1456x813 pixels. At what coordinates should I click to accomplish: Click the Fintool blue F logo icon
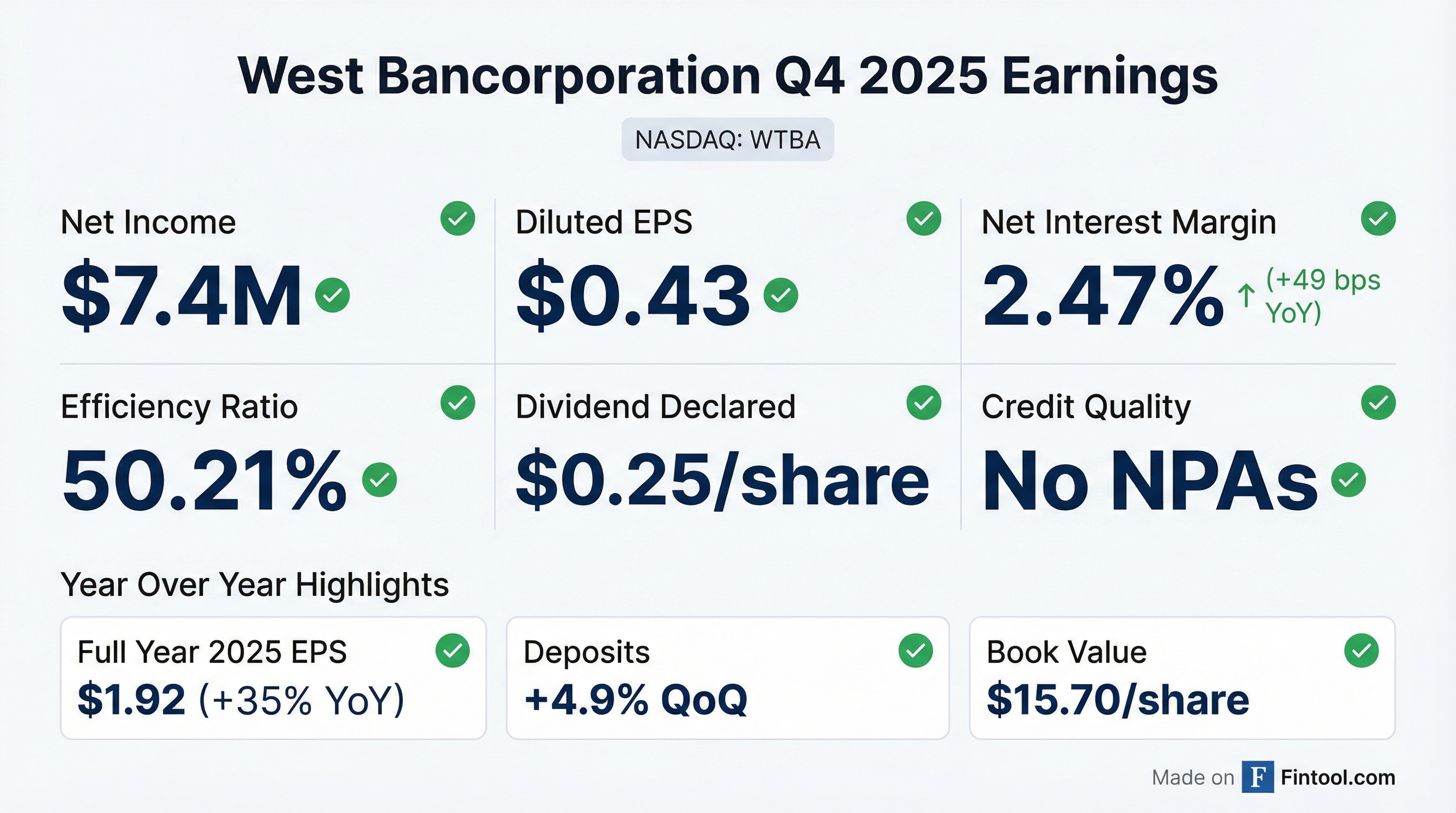[x=1257, y=777]
